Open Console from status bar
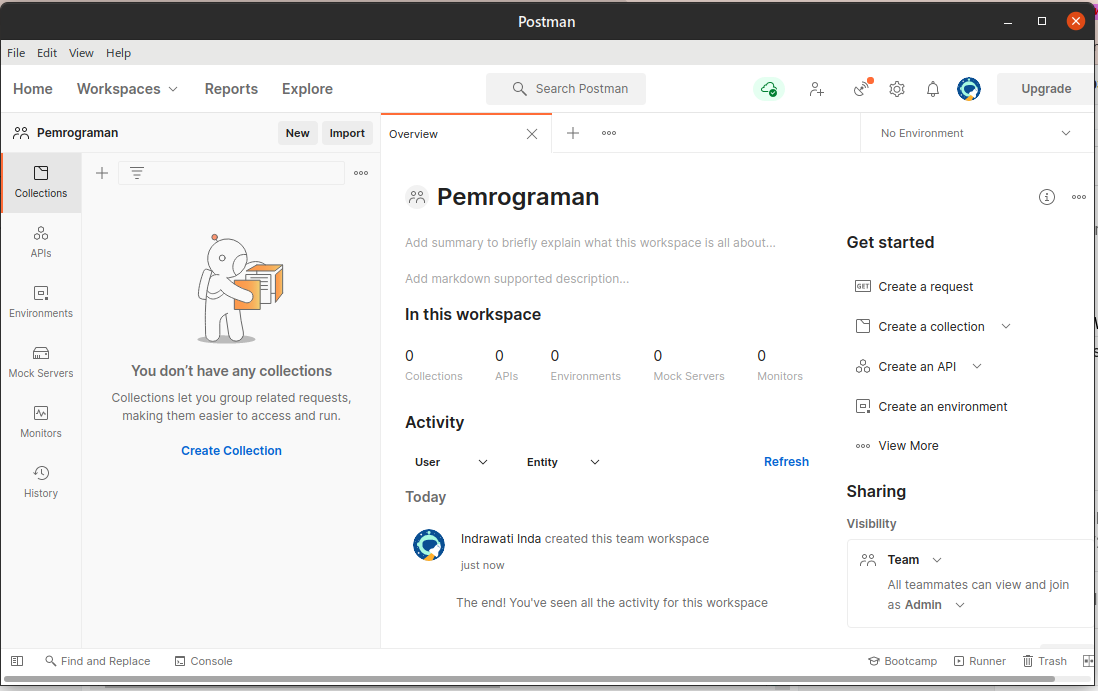Screen dimensions: 1098x691 click(203, 661)
